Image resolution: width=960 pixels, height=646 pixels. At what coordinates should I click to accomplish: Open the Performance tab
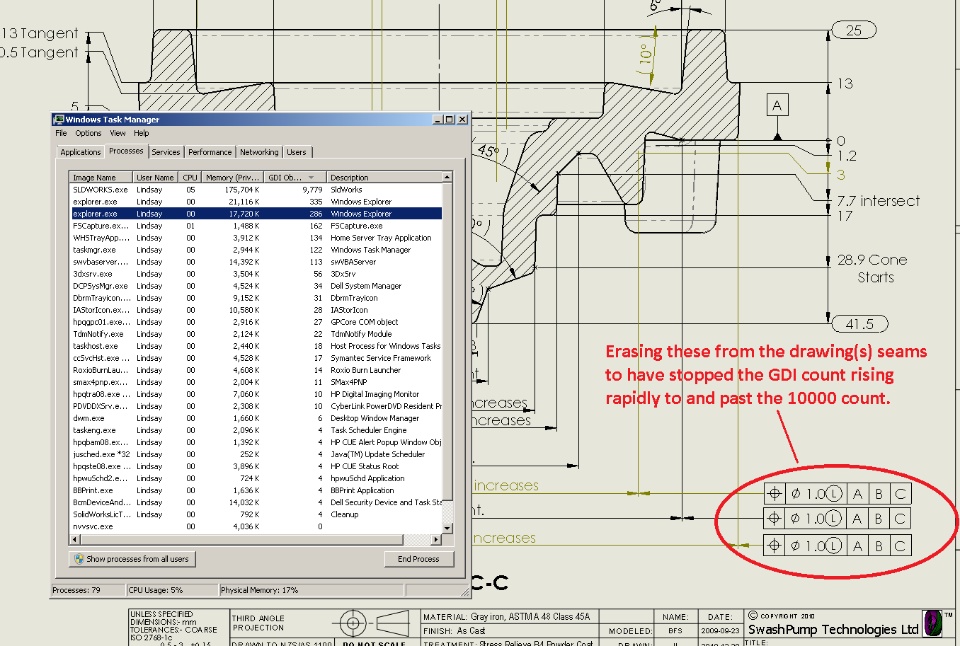click(x=210, y=152)
